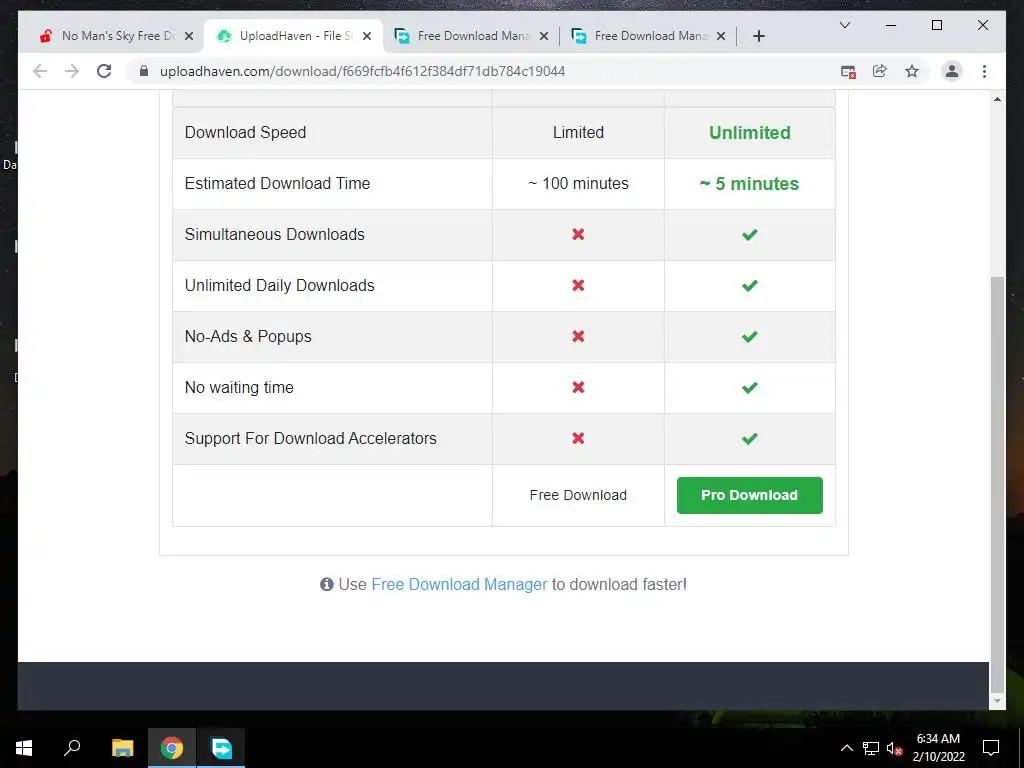Screen dimensions: 1024x768
Task: Click the network status tray icon
Action: click(871, 748)
